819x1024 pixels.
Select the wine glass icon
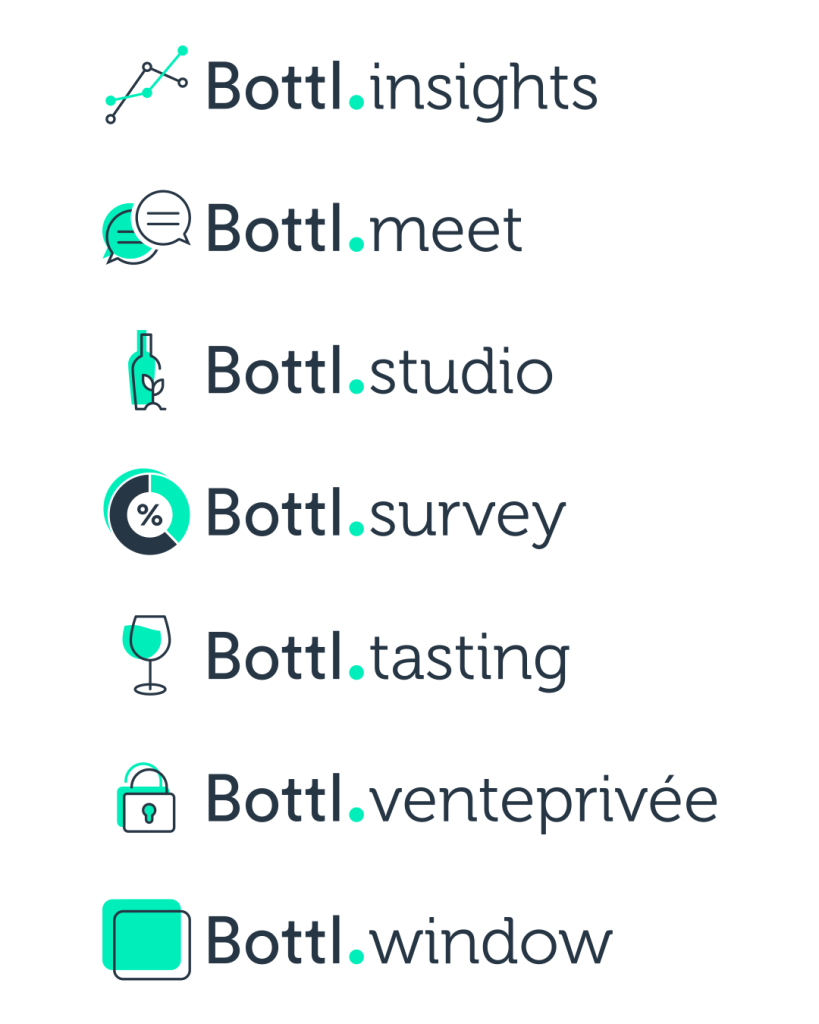coord(146,654)
